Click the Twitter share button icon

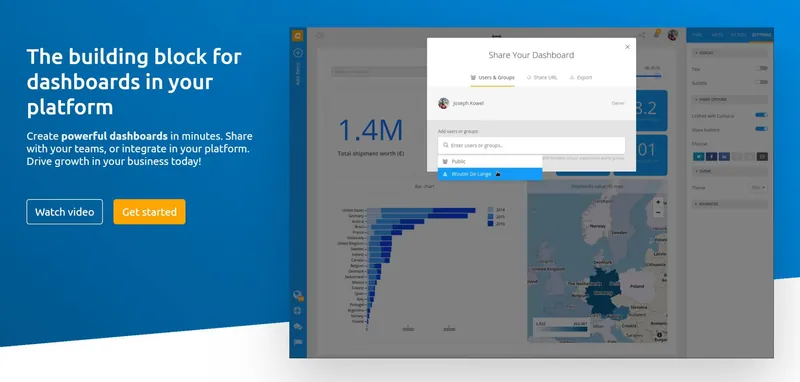[x=698, y=157]
